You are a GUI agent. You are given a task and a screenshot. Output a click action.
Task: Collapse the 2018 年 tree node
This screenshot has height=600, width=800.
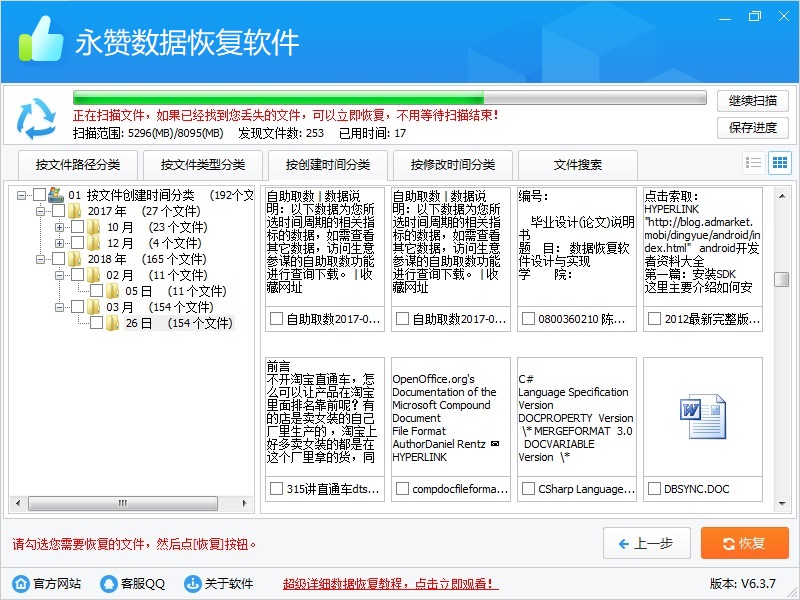pos(41,259)
